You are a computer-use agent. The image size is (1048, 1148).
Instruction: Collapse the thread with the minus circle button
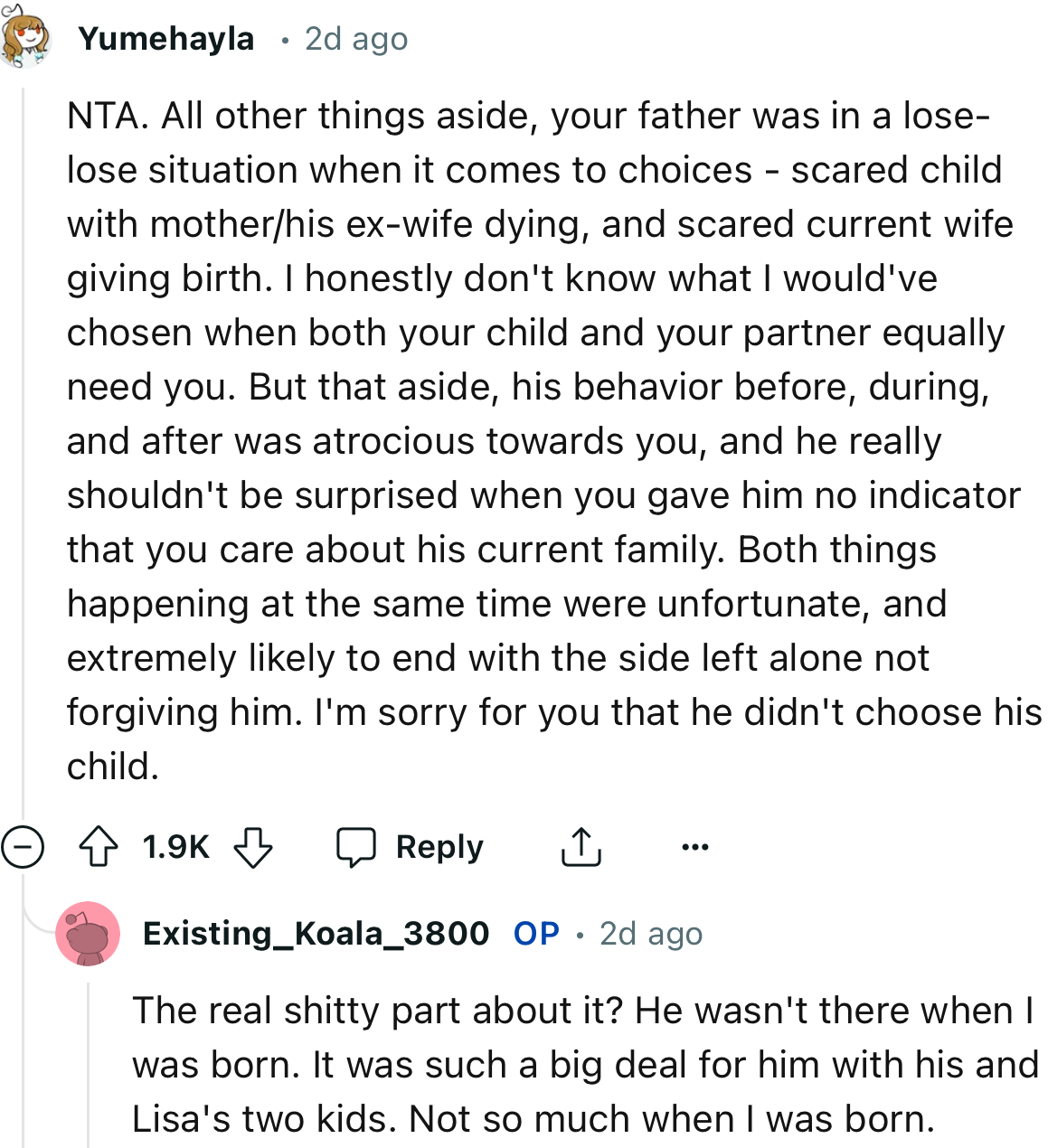click(x=23, y=847)
